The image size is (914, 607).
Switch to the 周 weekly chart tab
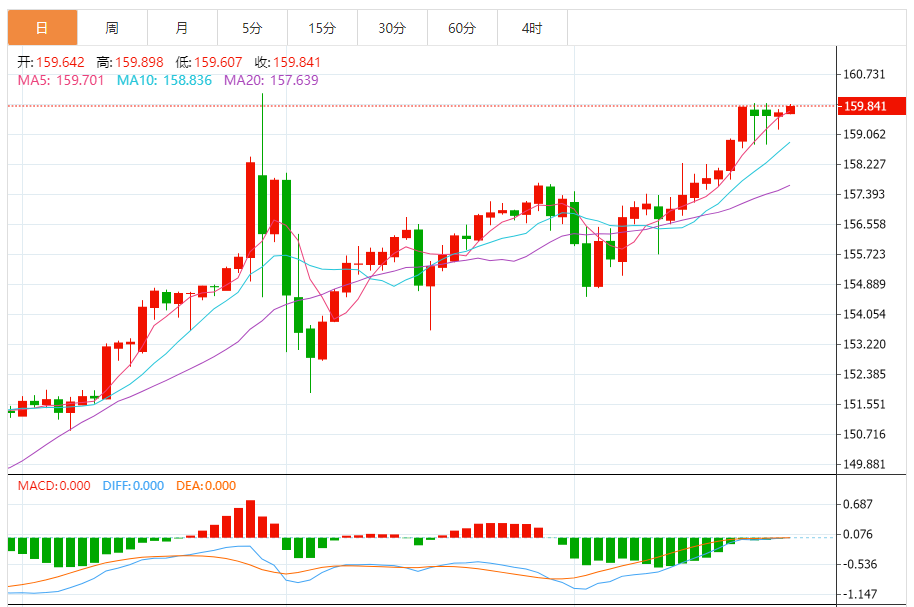click(x=113, y=27)
